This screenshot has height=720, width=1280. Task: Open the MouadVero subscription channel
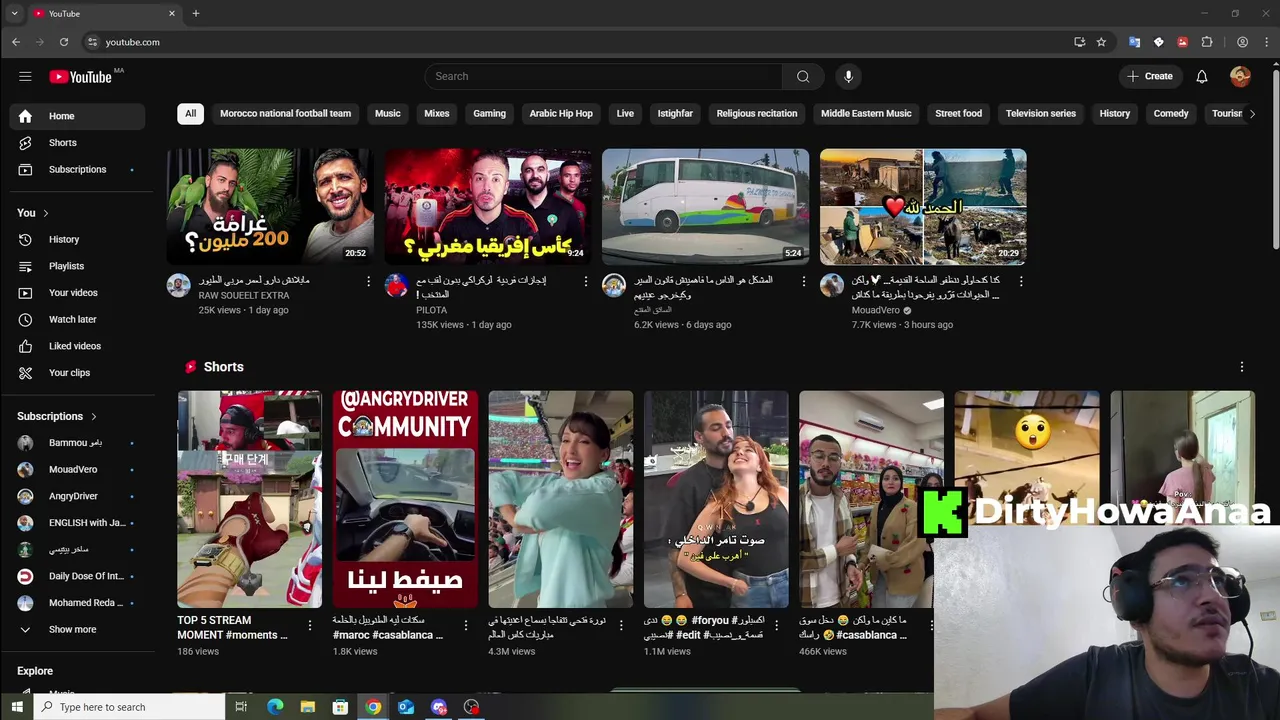click(77, 469)
